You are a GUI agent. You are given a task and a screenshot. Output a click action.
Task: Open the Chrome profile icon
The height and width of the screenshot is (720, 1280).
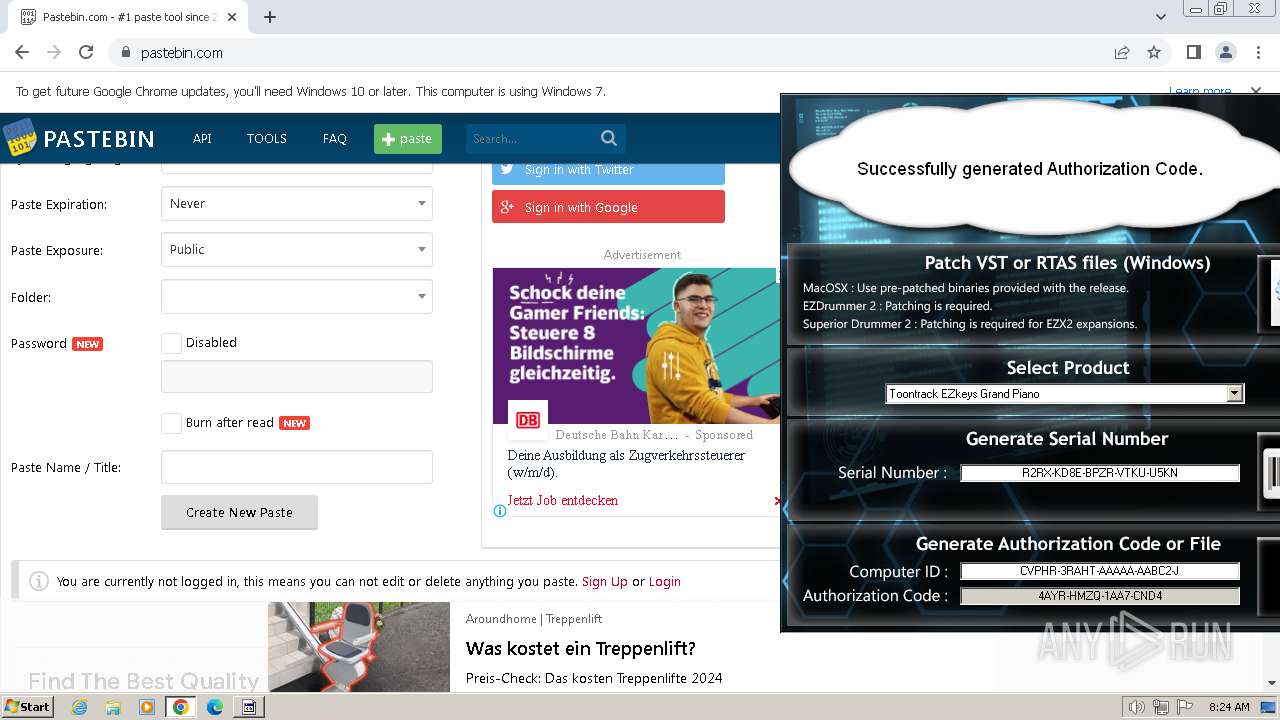pos(1225,53)
